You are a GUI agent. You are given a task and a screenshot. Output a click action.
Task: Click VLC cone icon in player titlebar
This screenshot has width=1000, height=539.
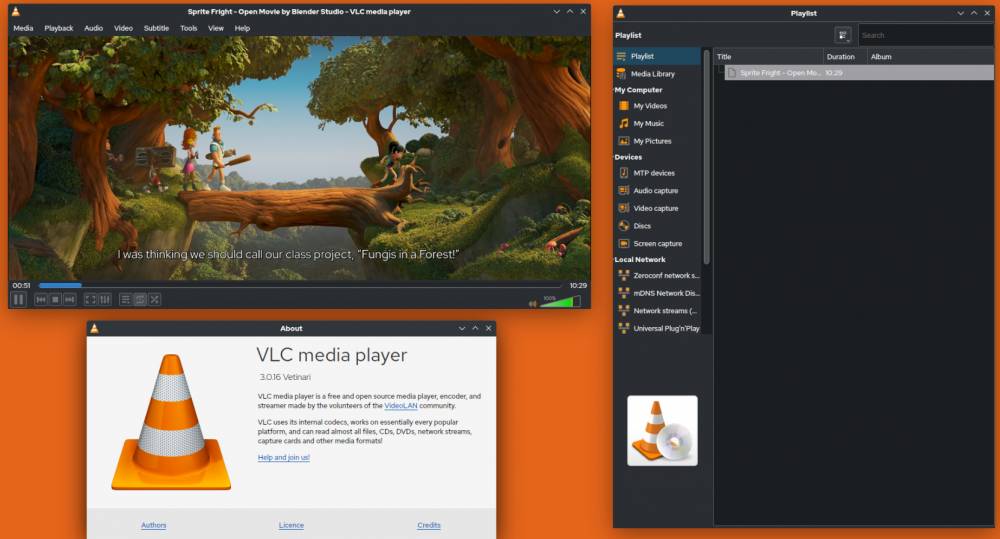click(x=16, y=11)
